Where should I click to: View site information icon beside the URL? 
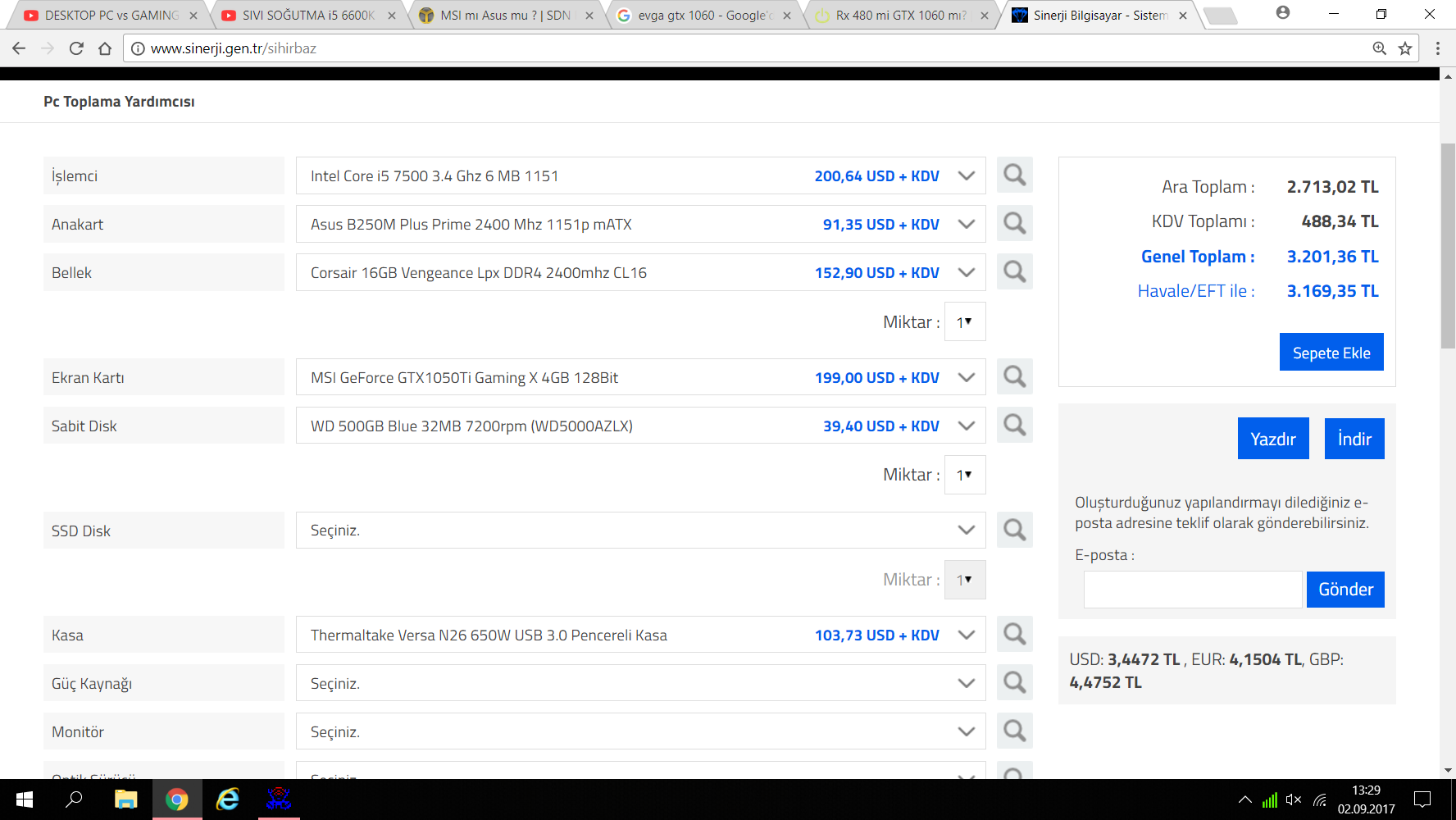coord(139,48)
